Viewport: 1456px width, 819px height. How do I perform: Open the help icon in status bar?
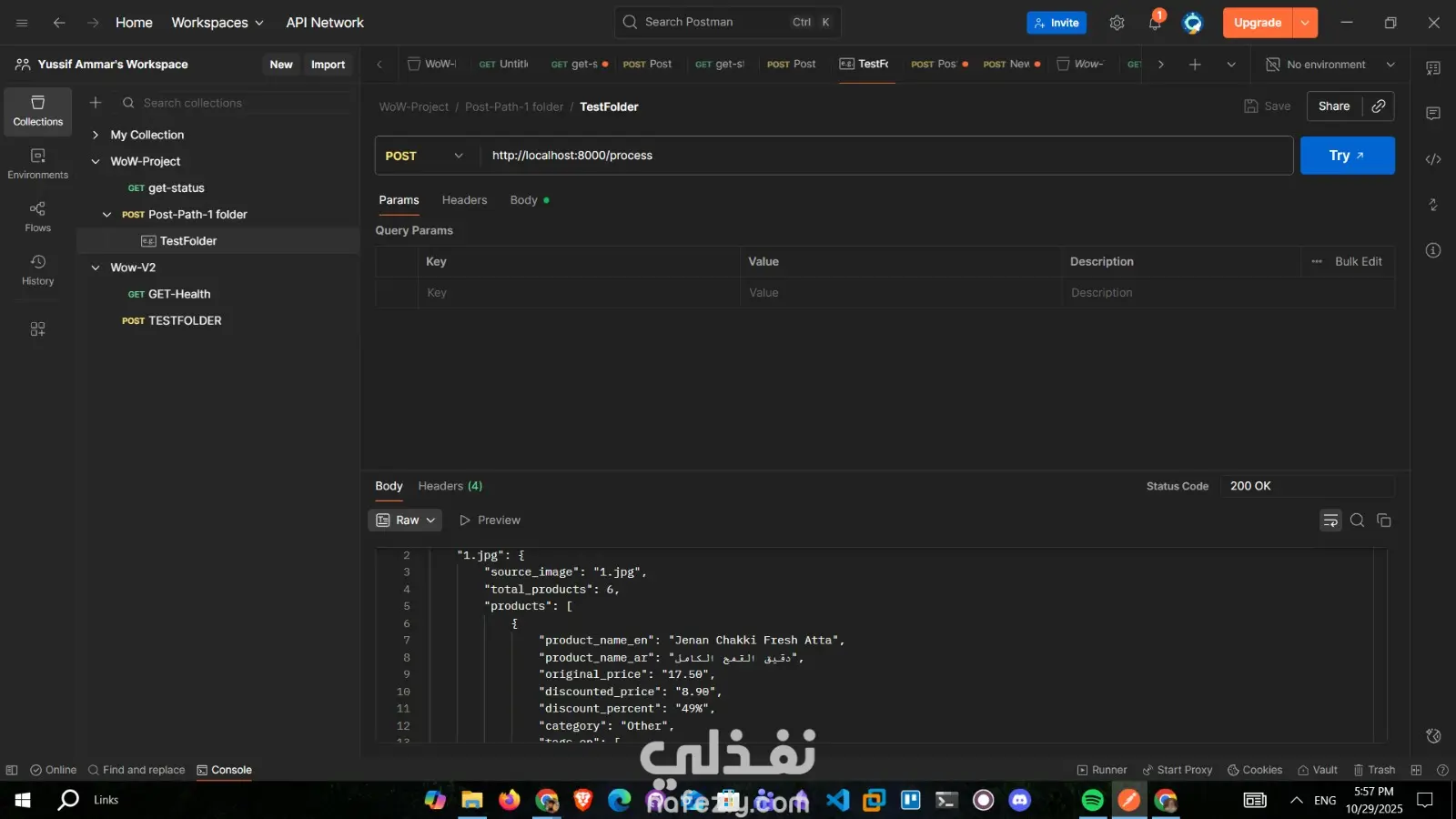pos(1442,770)
